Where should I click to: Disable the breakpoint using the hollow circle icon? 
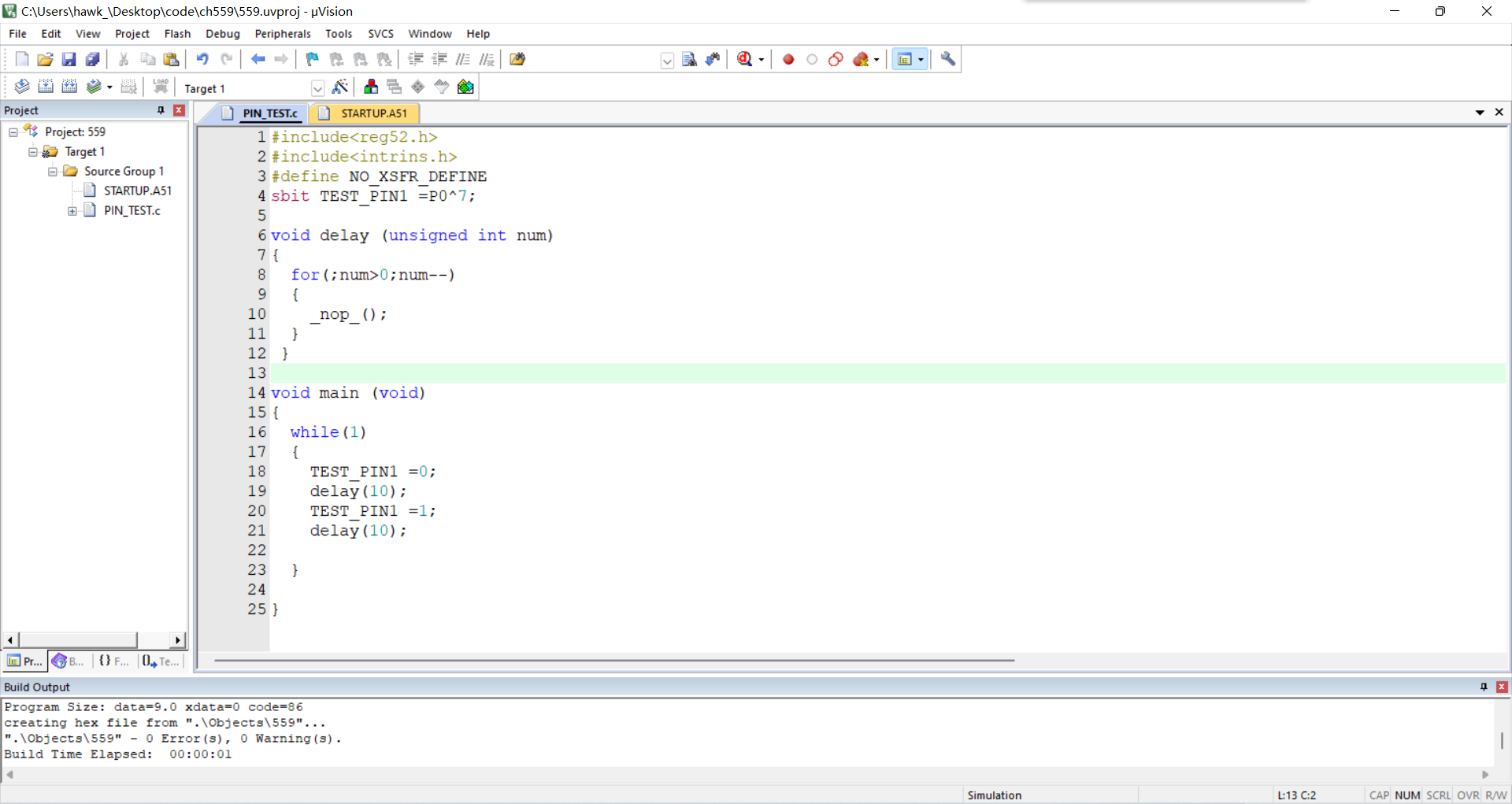click(x=812, y=59)
